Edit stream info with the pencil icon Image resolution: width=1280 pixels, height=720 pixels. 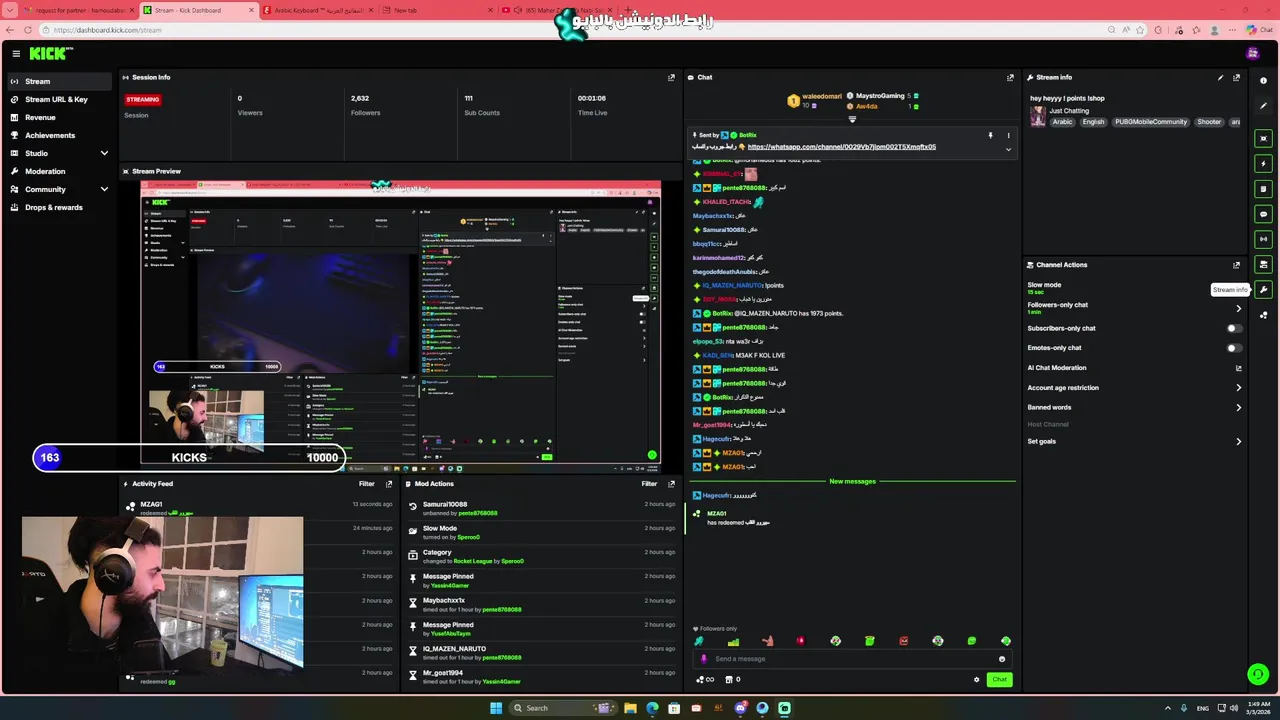pos(1220,77)
